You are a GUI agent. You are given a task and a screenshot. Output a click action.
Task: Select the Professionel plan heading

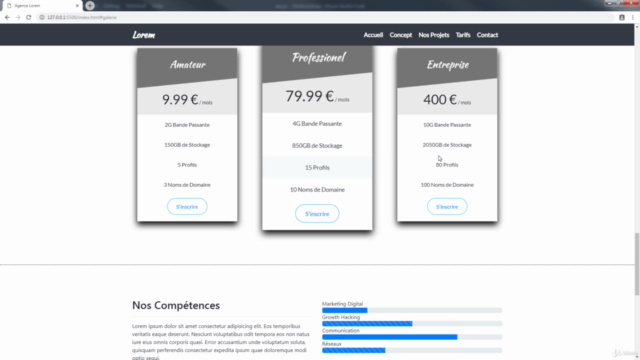pyautogui.click(x=319, y=58)
